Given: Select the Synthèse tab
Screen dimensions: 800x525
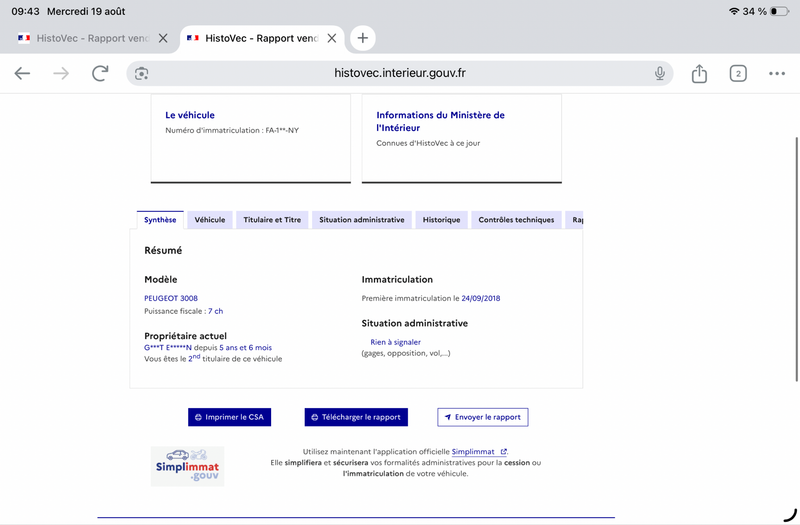Looking at the screenshot, I should [160, 220].
